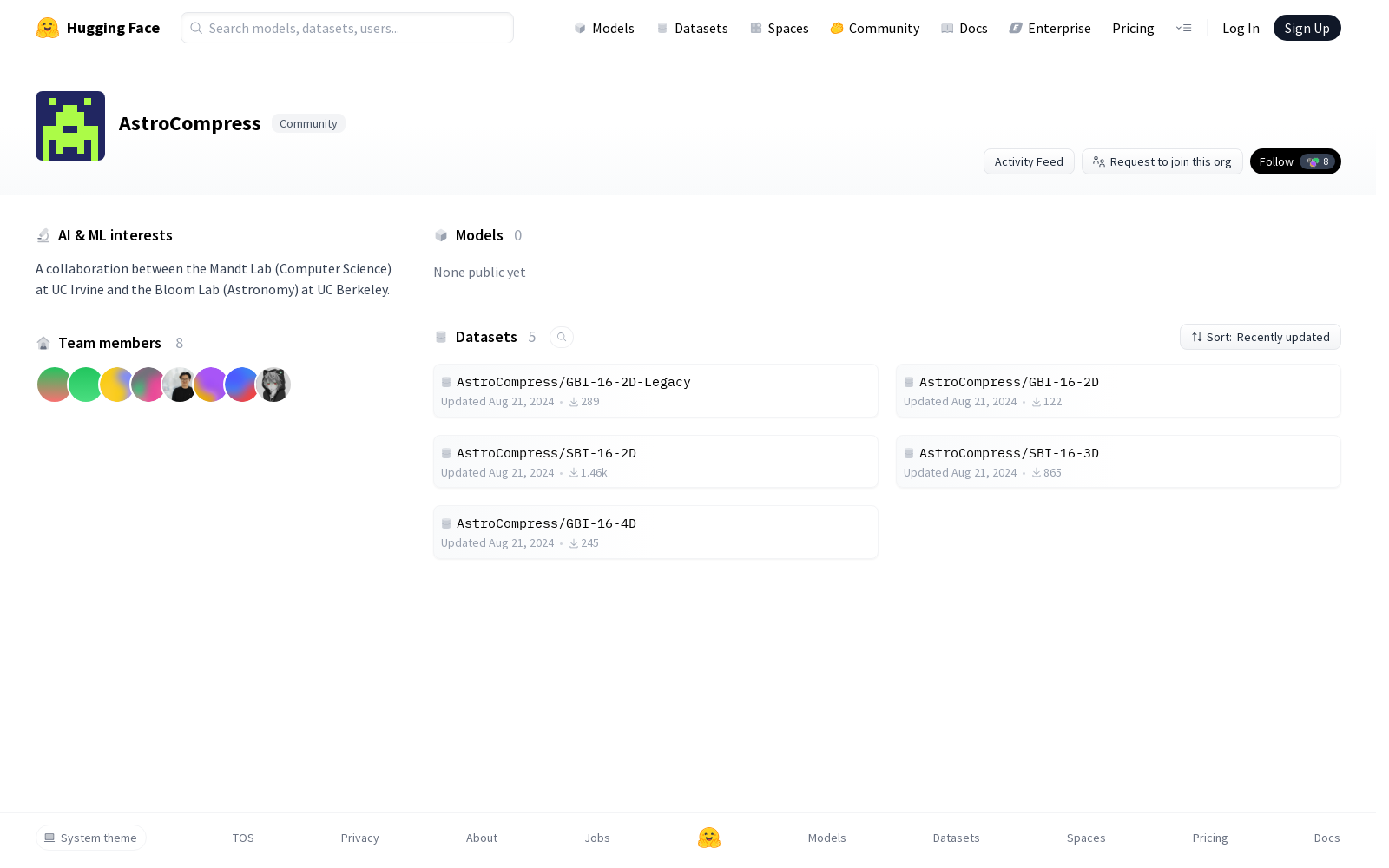
Task: Follow the AstroCompress organization
Action: (x=1295, y=161)
